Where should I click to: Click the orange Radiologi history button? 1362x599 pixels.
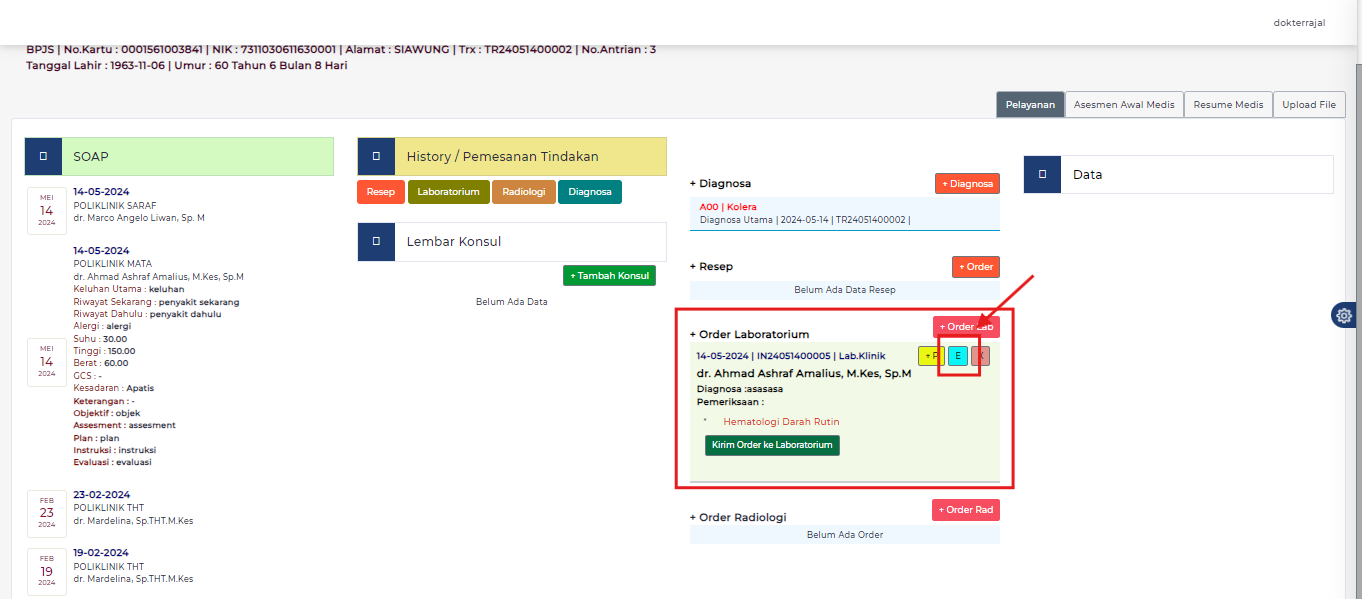click(x=523, y=192)
